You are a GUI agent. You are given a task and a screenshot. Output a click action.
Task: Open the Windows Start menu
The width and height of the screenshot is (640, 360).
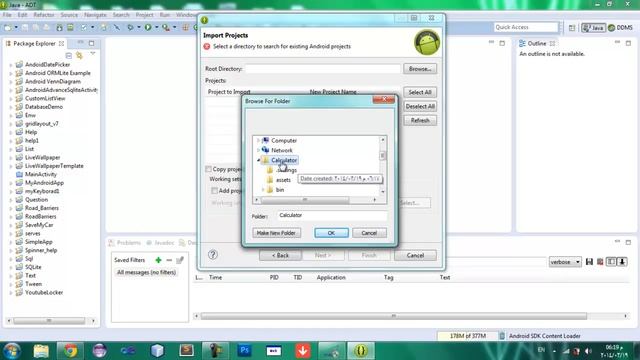click(x=12, y=351)
